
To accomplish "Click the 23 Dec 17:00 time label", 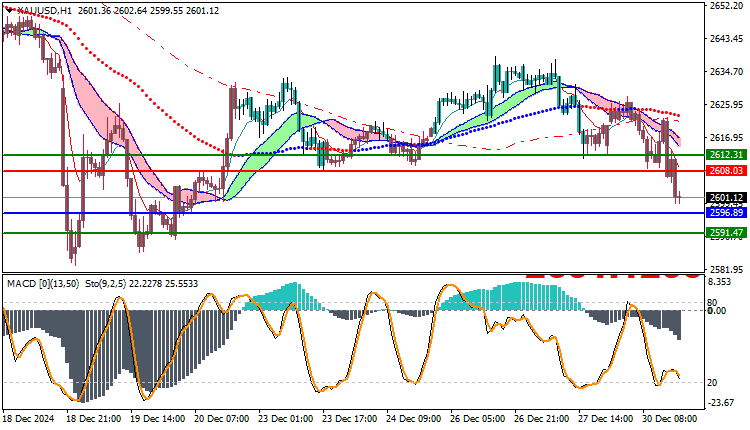I will (x=350, y=419).
